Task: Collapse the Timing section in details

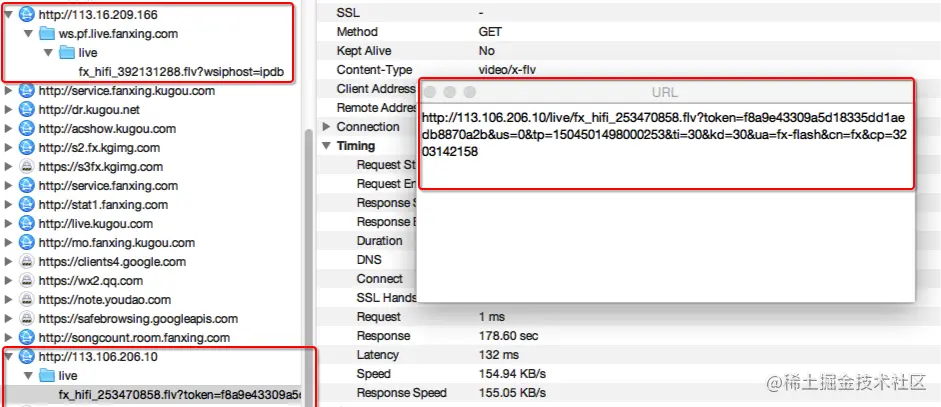Action: click(x=326, y=146)
